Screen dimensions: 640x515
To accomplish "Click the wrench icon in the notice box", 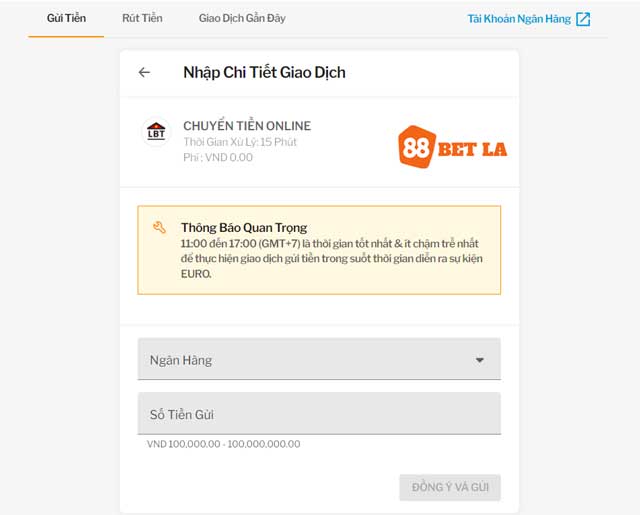I will tap(159, 227).
